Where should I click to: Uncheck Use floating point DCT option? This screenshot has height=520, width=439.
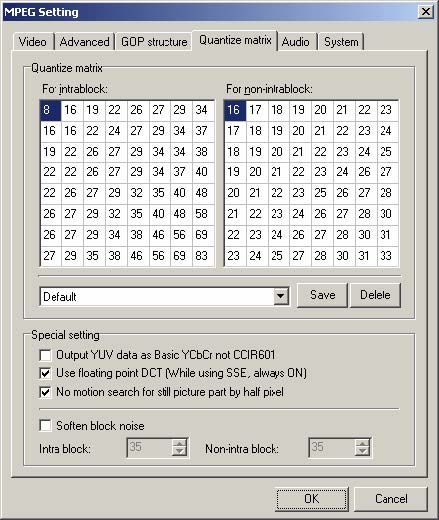click(45, 373)
